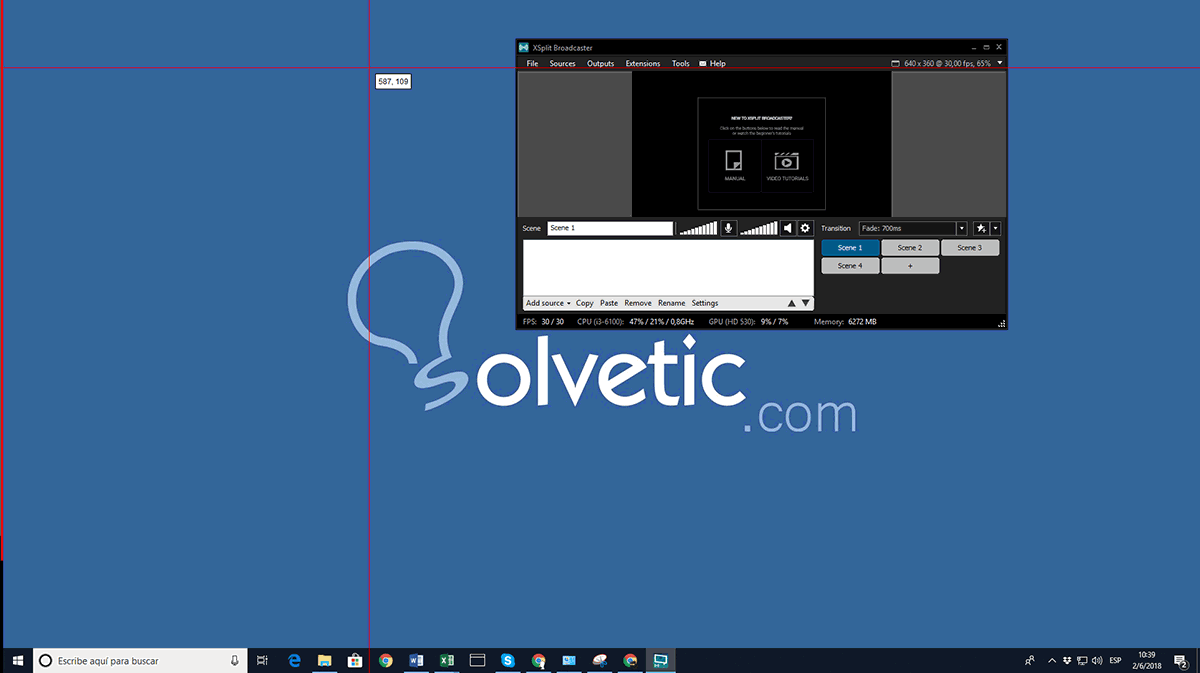
Task: Move the source up with up arrow
Action: click(x=791, y=303)
